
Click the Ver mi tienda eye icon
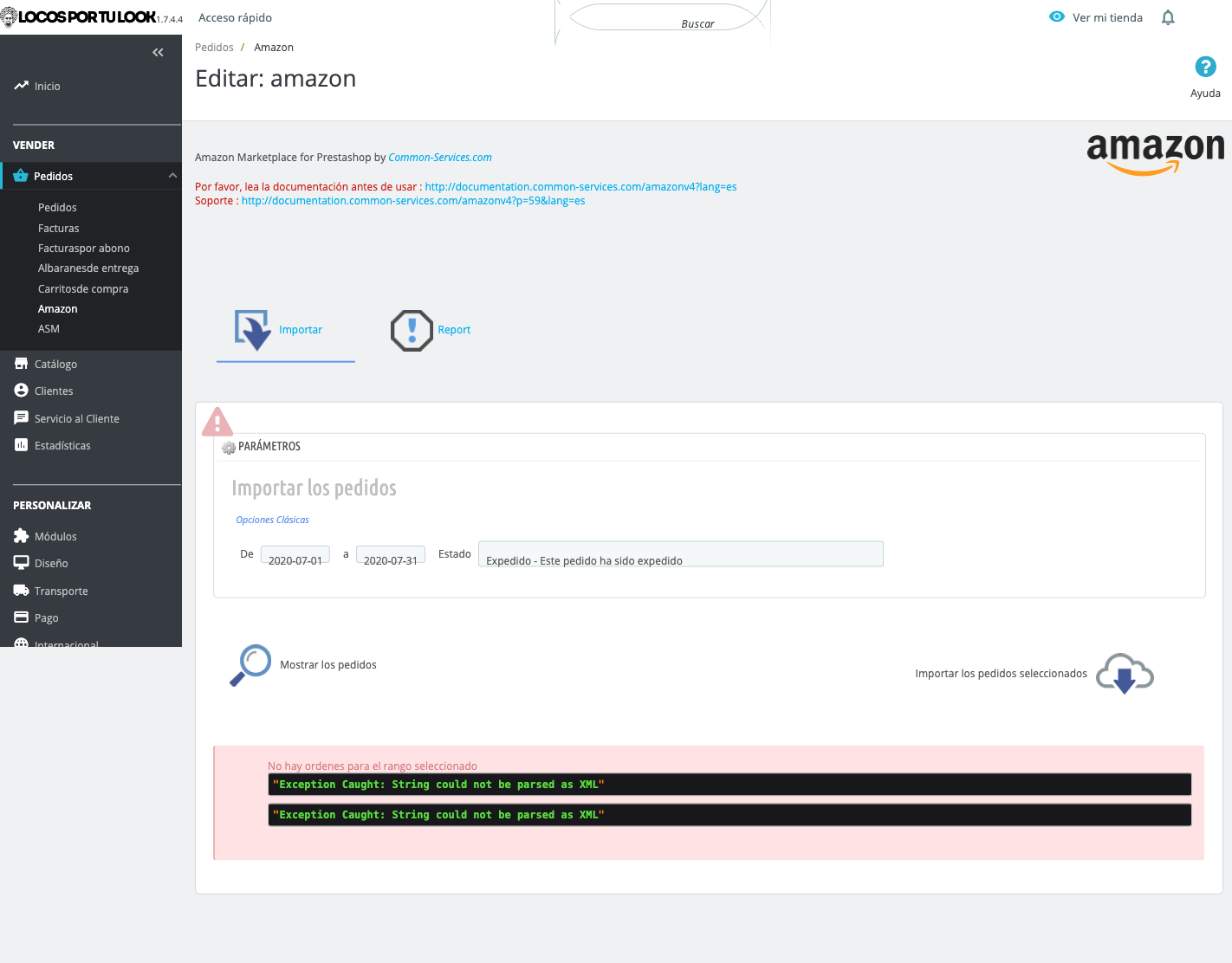(1057, 17)
